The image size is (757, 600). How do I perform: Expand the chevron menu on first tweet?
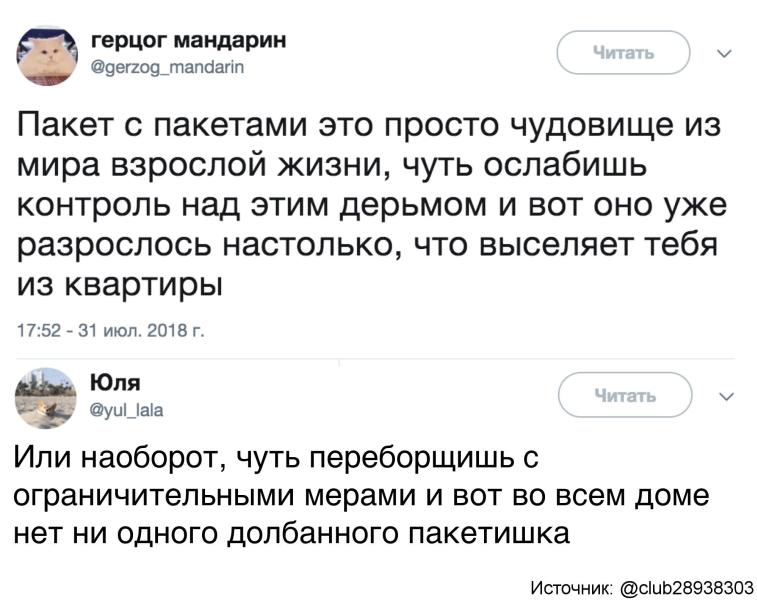pos(725,52)
